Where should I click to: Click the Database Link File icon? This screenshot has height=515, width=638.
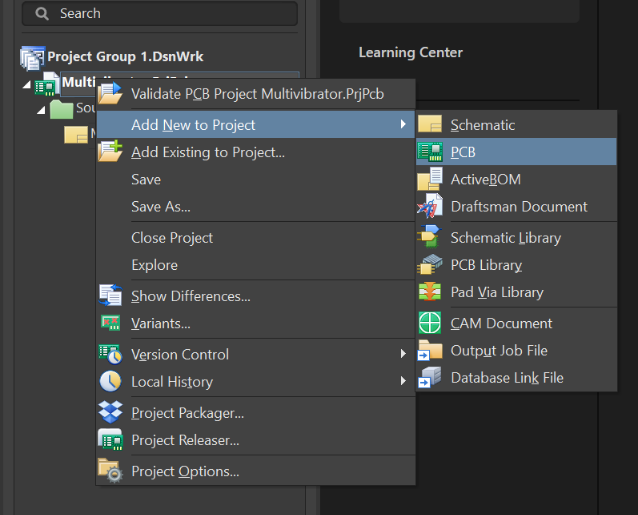click(430, 378)
